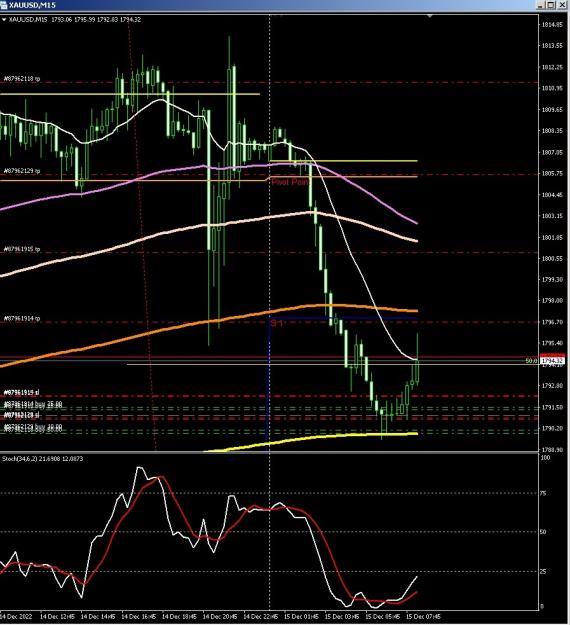Select the #87962129 tp order label
570x625 pixels.
22,171
